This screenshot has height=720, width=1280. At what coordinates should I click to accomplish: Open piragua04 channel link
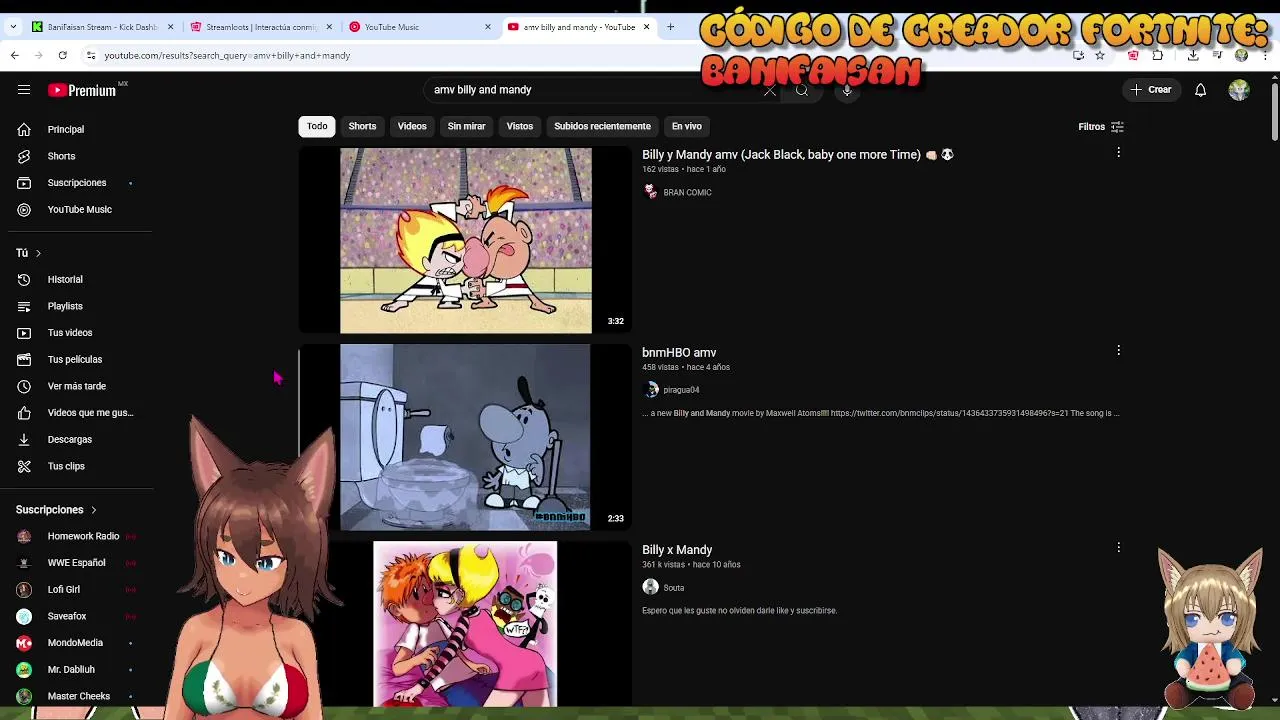681,390
